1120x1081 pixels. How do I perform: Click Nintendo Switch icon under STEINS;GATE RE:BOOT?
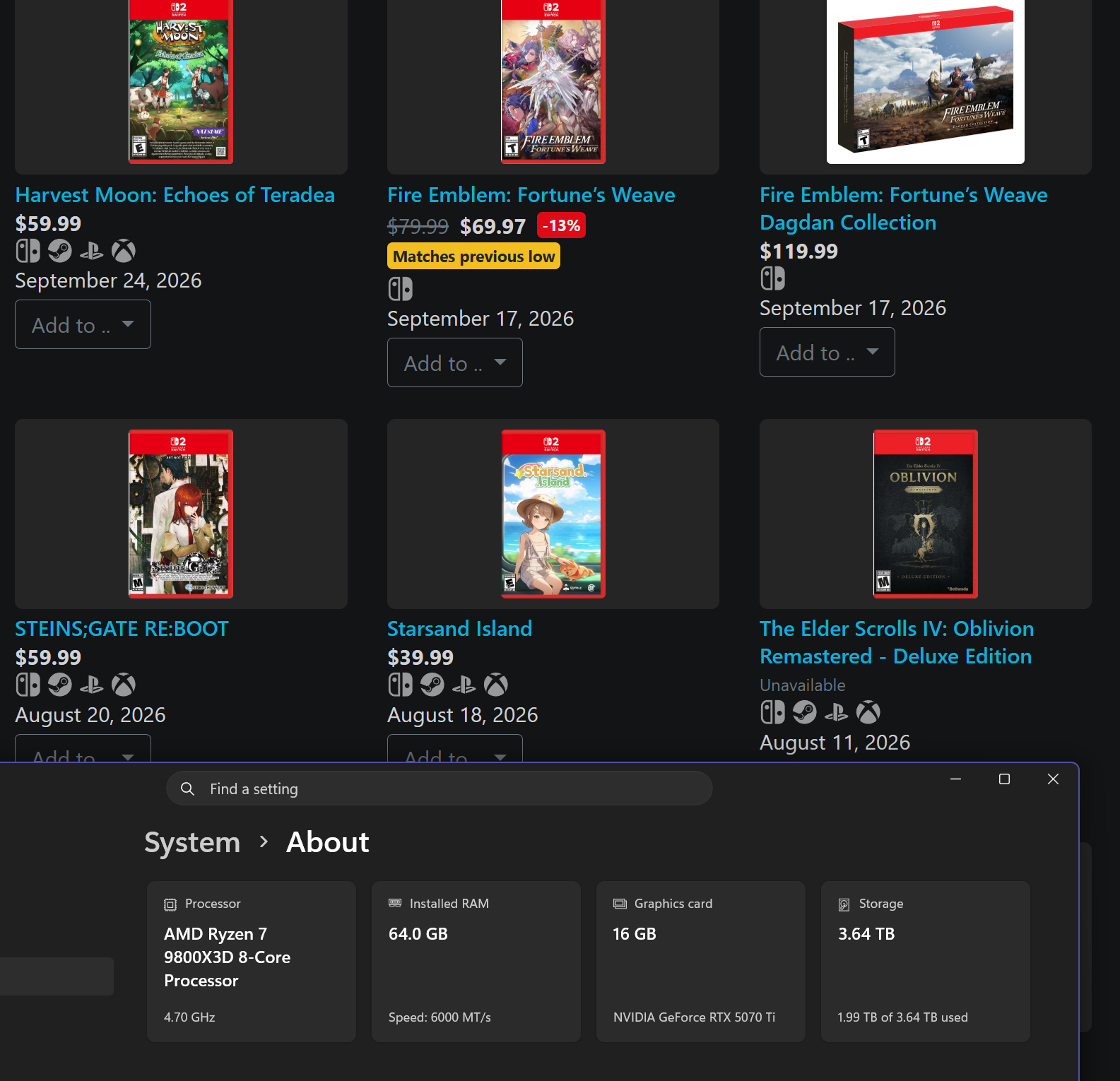click(28, 685)
